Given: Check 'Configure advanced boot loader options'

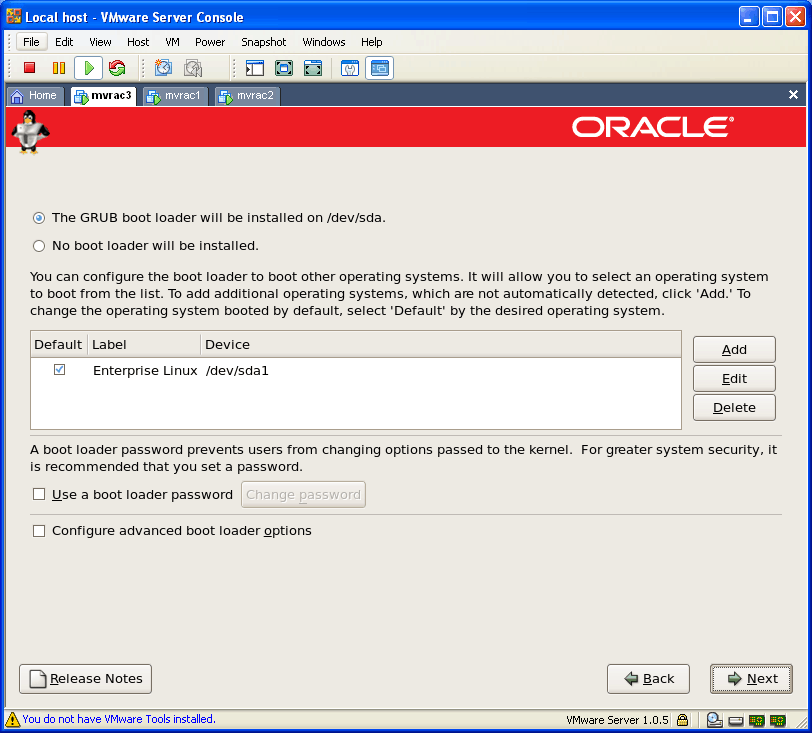Looking at the screenshot, I should click(x=39, y=531).
